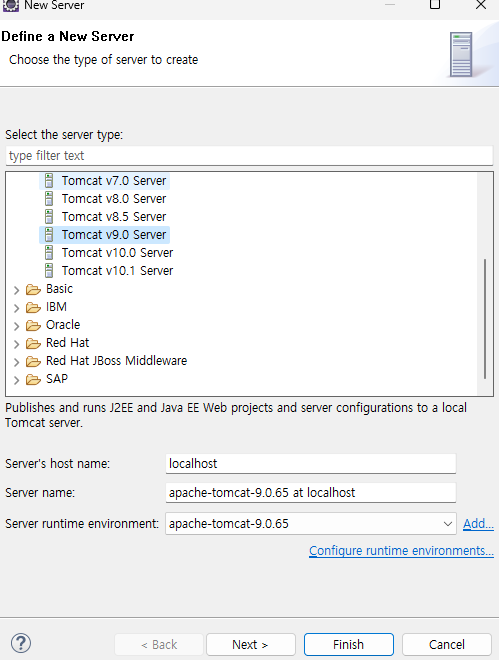Click the Red Hat folder icon
499x660 pixels.
click(x=33, y=343)
